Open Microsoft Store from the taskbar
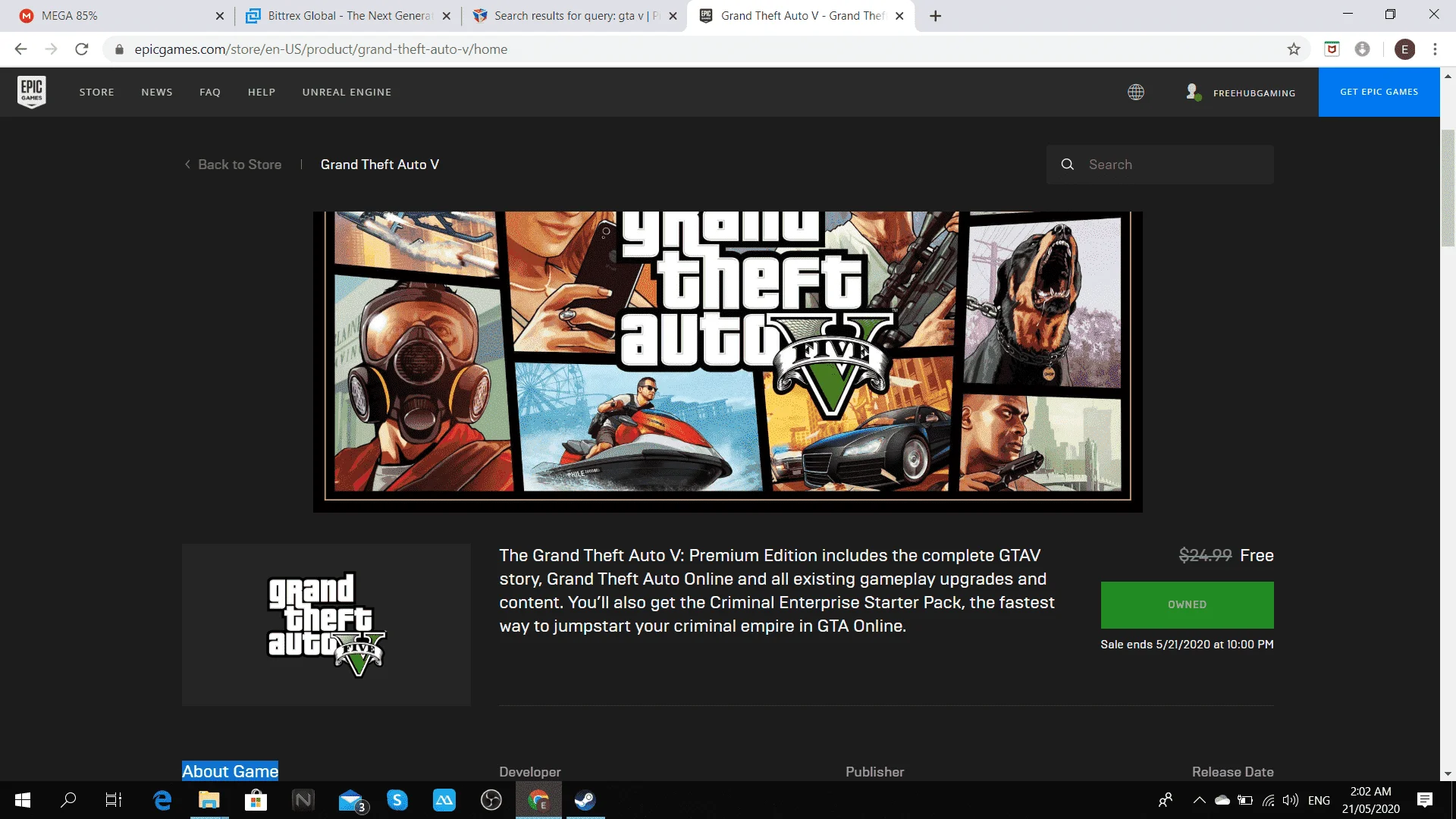Screen dimensions: 1456x819 coord(256,800)
